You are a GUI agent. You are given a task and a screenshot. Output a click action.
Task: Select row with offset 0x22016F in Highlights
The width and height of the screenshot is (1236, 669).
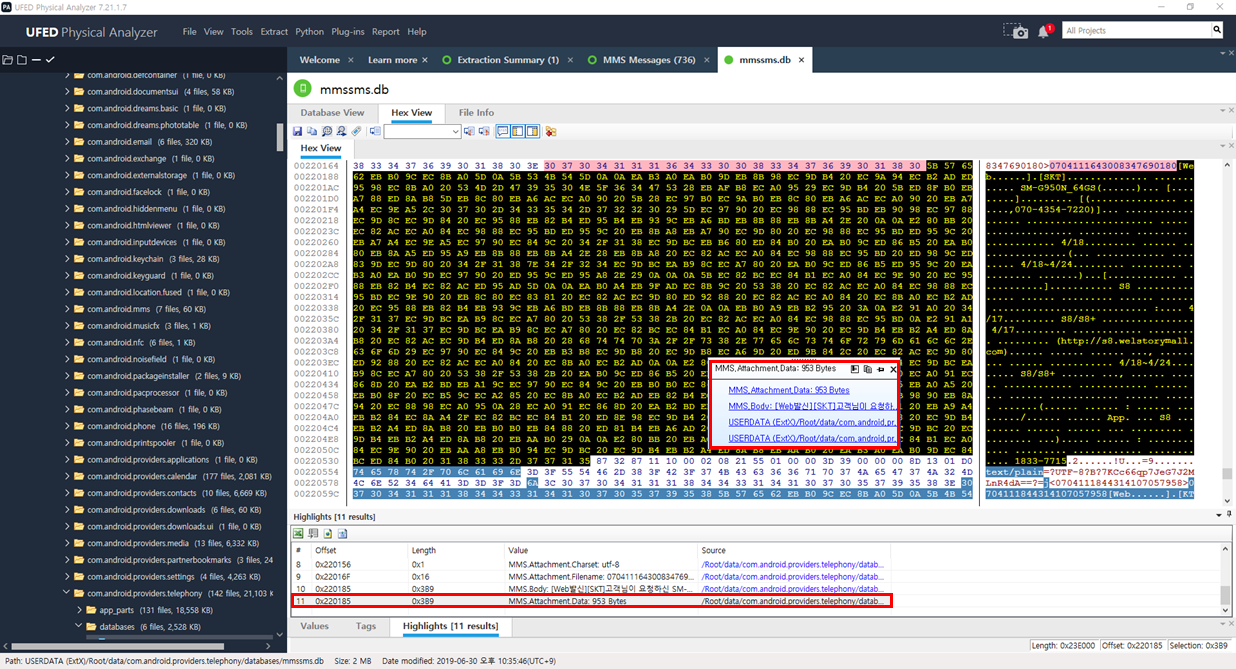click(590, 577)
